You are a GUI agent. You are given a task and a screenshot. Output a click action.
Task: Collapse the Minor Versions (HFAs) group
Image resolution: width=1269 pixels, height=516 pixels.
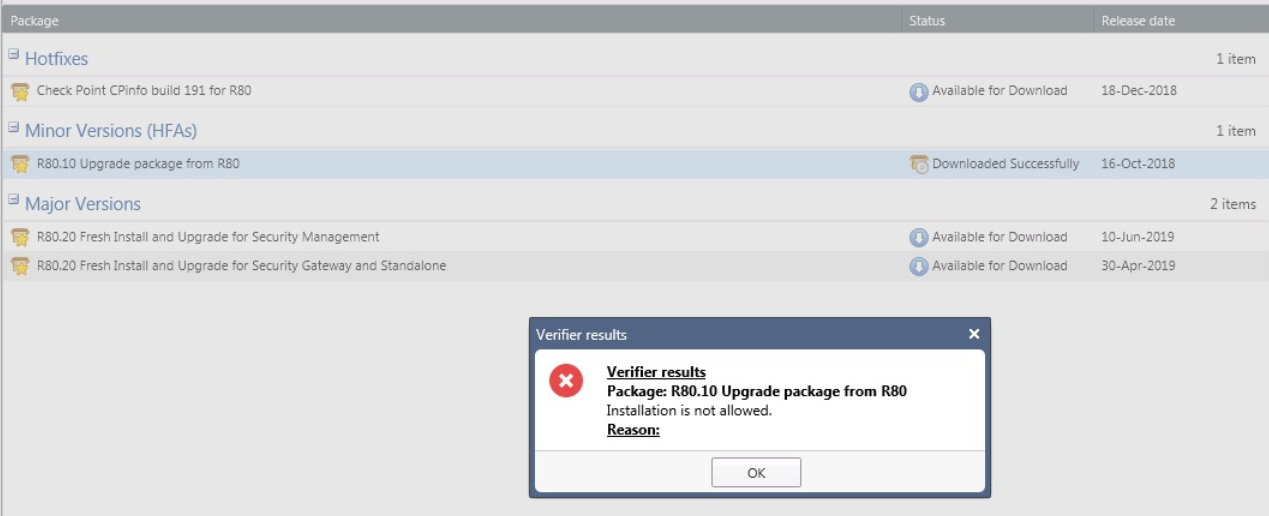(x=14, y=127)
